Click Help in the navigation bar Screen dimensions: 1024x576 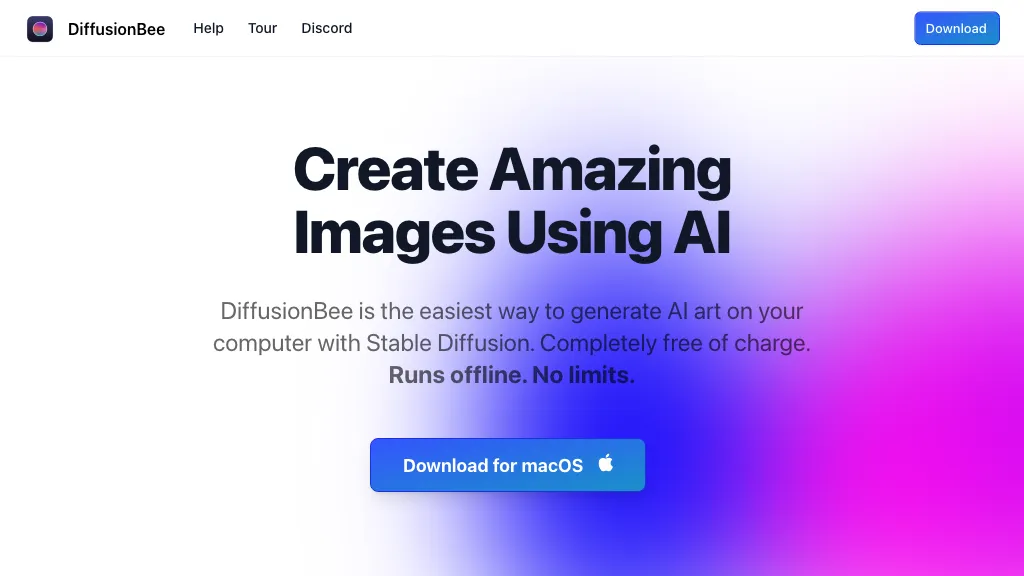pos(208,28)
